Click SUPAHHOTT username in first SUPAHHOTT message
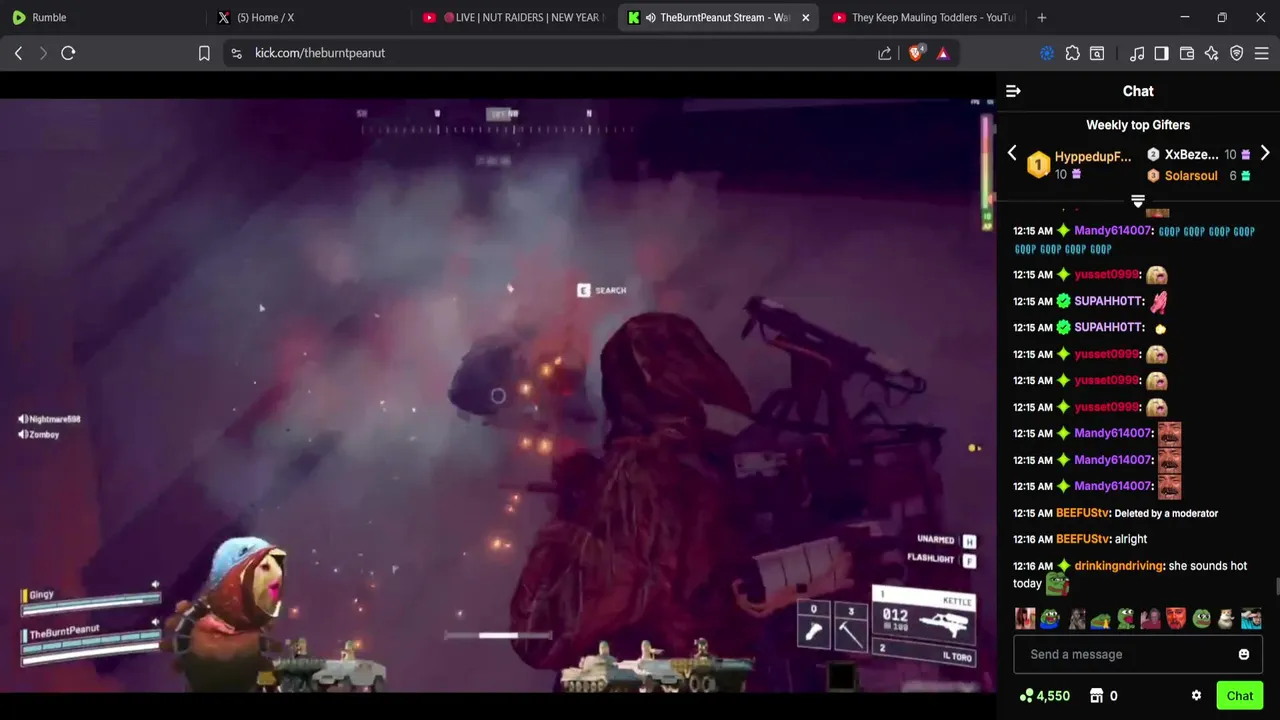Viewport: 1280px width, 720px height. [x=1108, y=301]
